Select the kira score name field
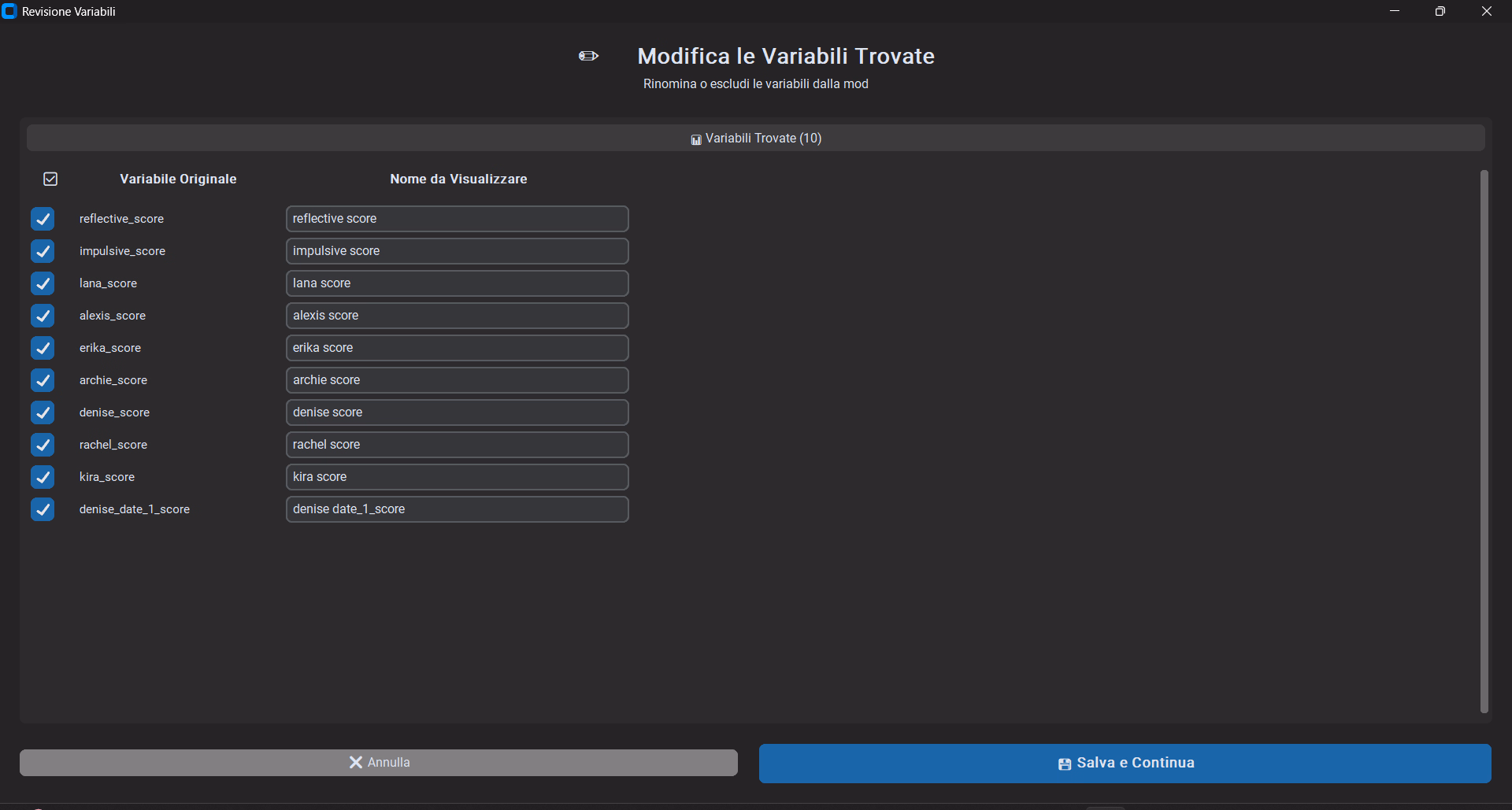This screenshot has width=1512, height=810. (457, 477)
